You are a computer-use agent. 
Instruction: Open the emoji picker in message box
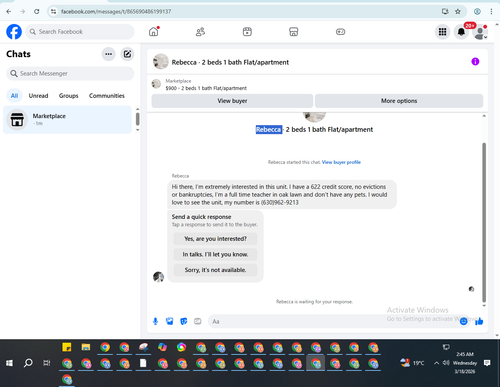463,321
